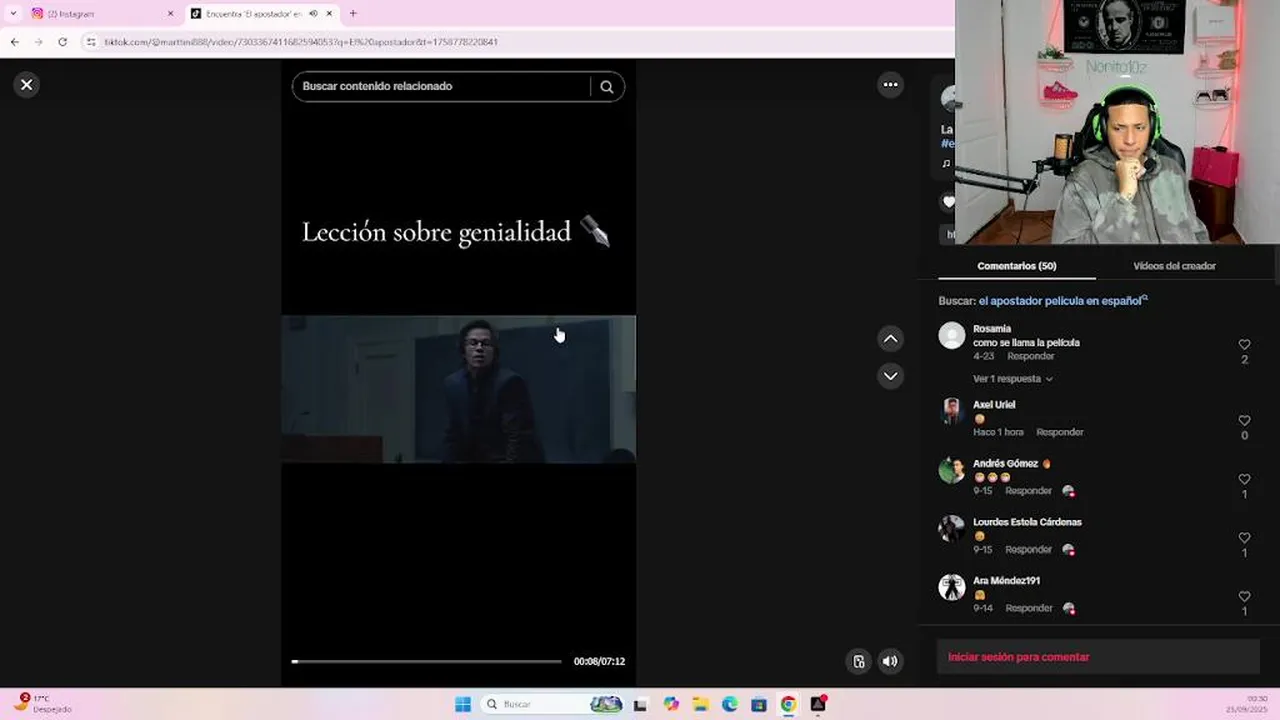Click the browser back arrow
This screenshot has width=1280, height=720.
tap(14, 42)
